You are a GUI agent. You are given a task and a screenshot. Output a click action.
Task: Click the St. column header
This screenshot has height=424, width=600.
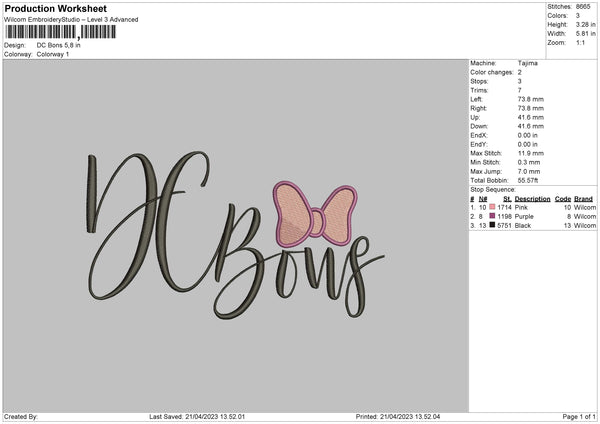coord(507,199)
